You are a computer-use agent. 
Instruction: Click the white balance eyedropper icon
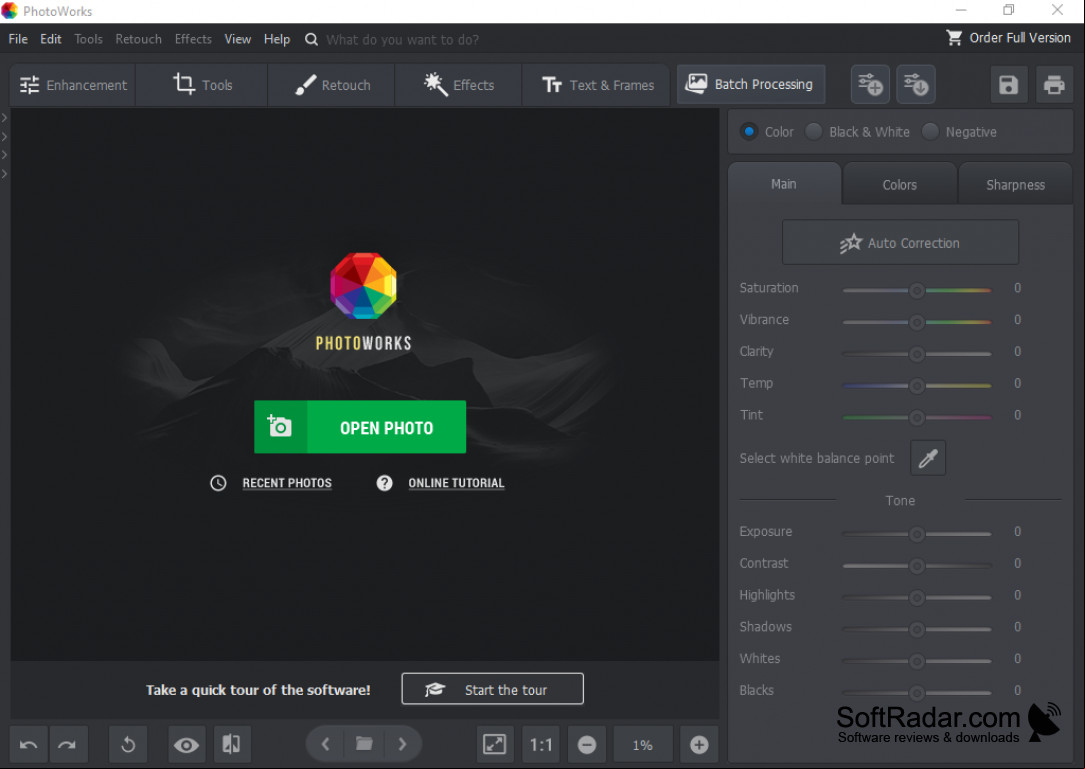[x=928, y=458]
